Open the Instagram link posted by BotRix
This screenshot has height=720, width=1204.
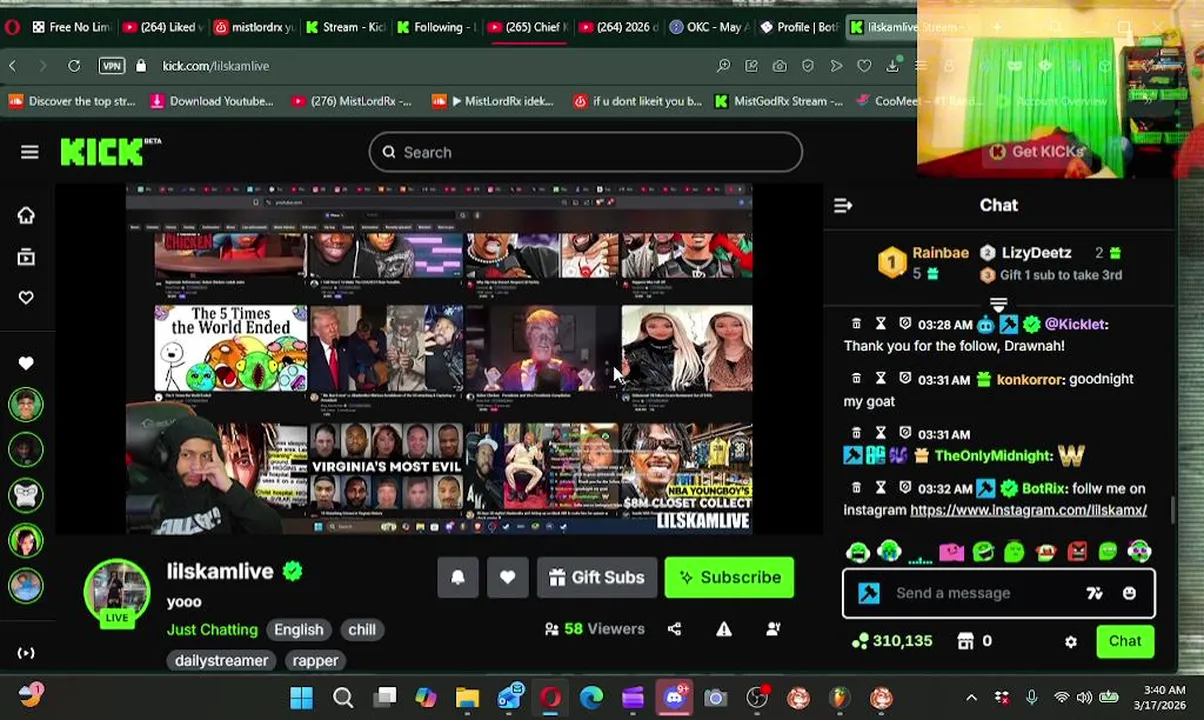pos(1028,510)
